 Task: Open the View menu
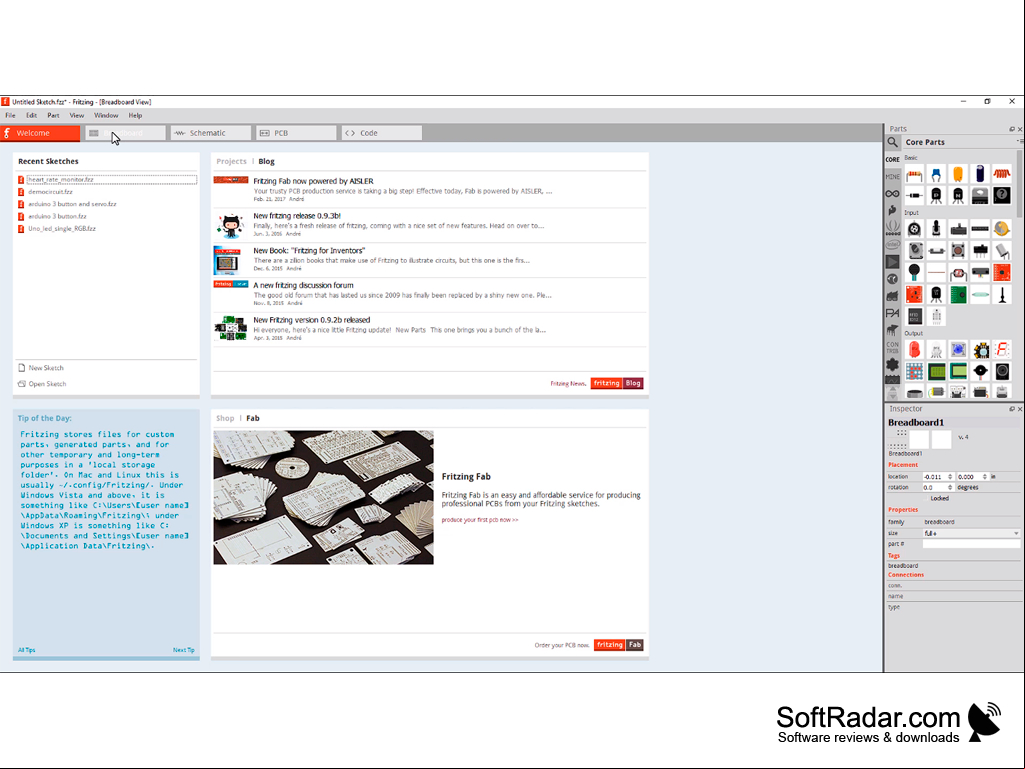76,116
